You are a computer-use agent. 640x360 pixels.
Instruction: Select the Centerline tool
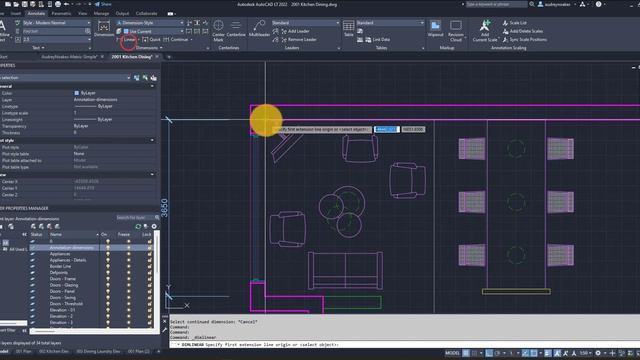coord(236,29)
